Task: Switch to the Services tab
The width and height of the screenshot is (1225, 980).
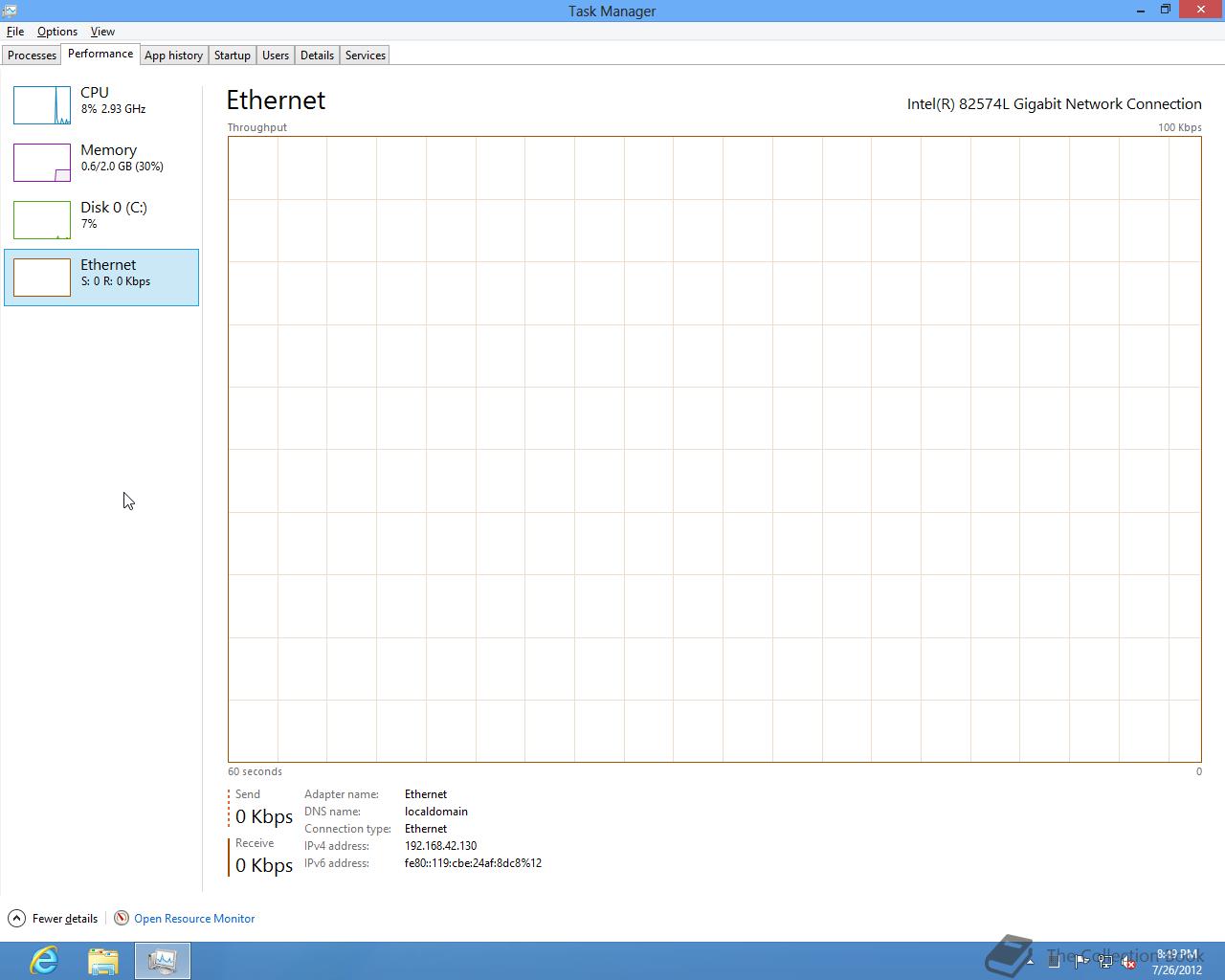Action: coord(366,56)
